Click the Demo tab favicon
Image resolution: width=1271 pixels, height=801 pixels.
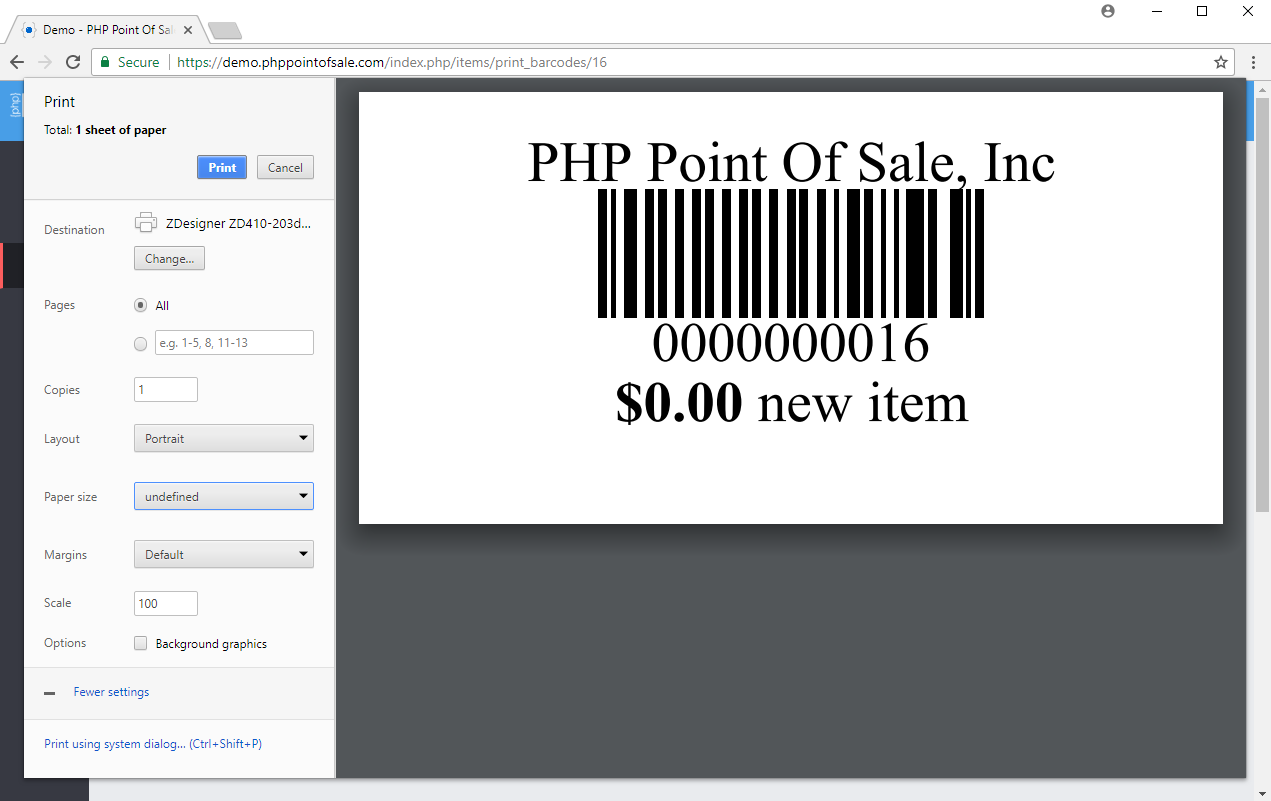pos(29,30)
